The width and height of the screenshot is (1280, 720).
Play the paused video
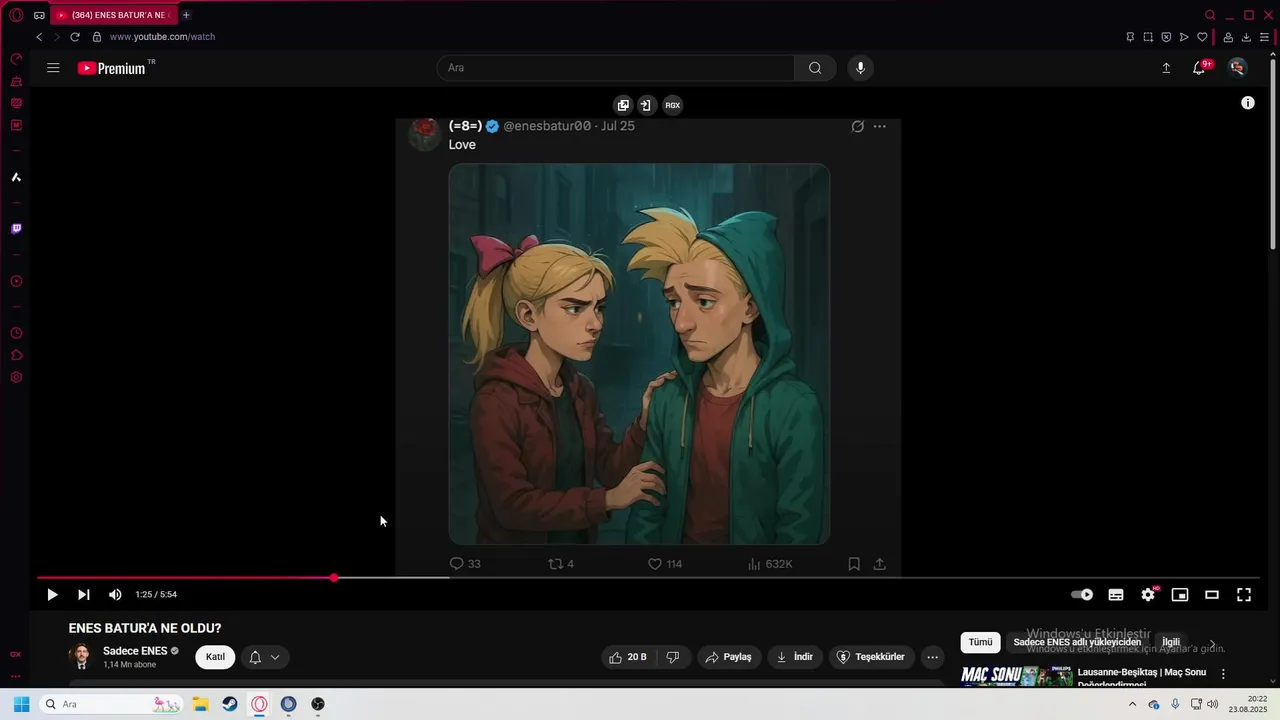[52, 595]
